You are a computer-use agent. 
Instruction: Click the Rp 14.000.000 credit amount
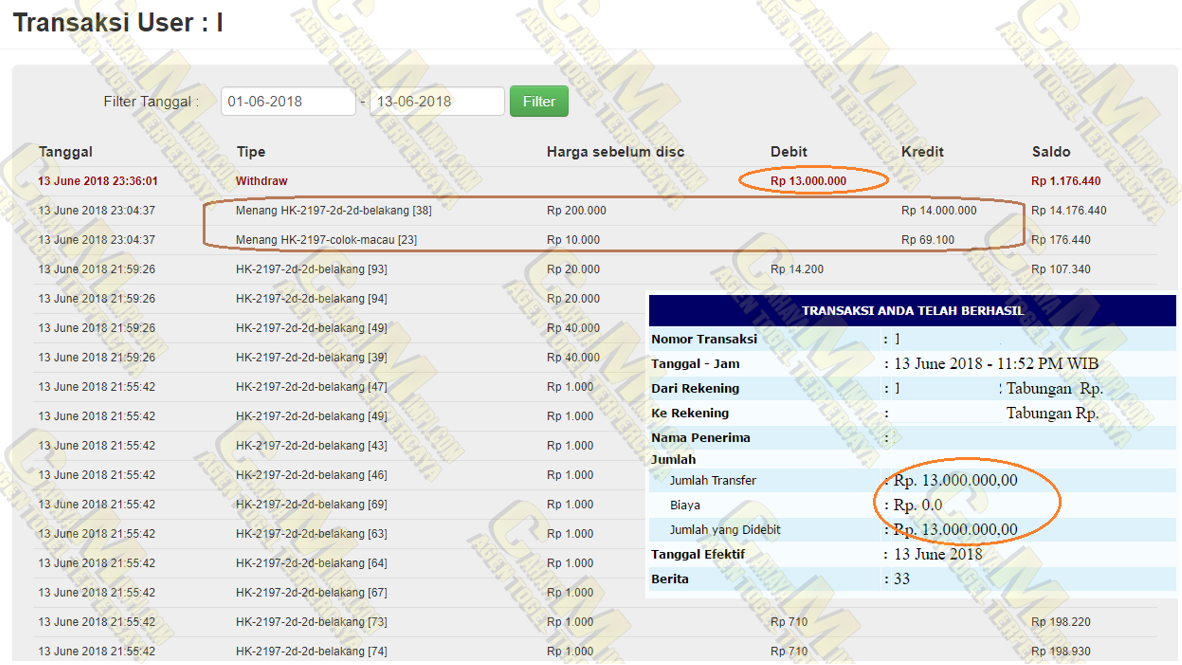pos(938,211)
